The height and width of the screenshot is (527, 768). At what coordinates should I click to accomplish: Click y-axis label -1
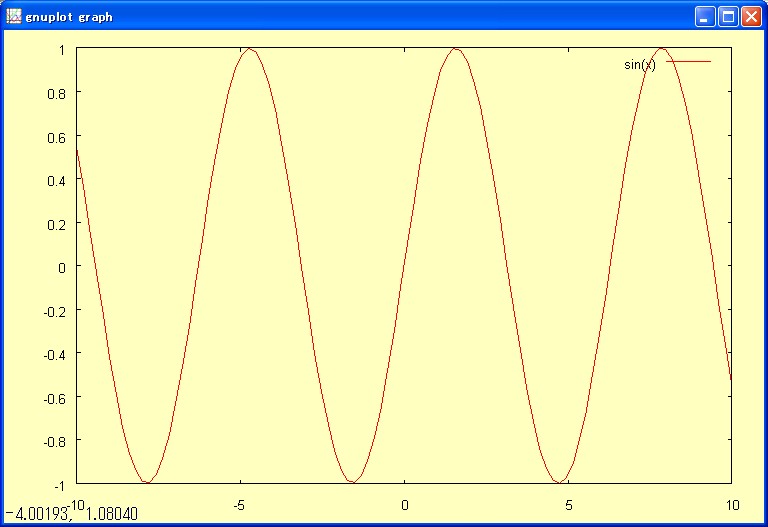pyautogui.click(x=59, y=486)
